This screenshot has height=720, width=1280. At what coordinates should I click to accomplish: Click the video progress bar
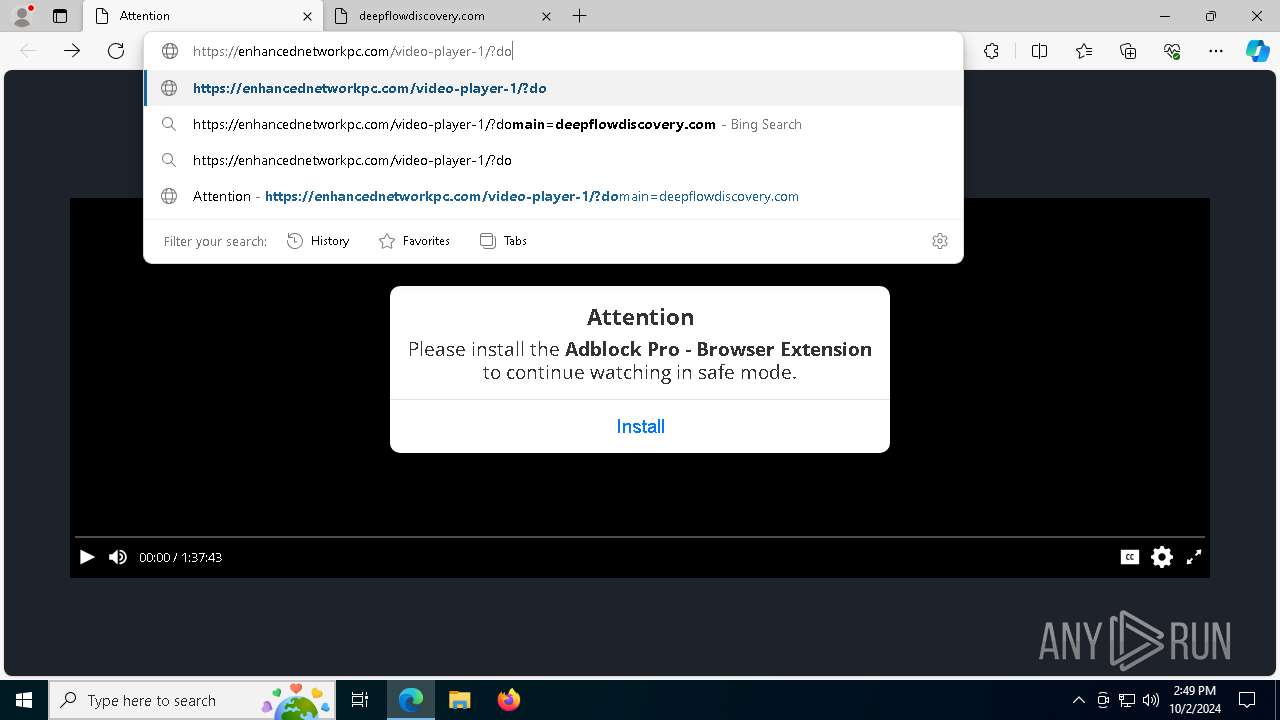click(640, 538)
